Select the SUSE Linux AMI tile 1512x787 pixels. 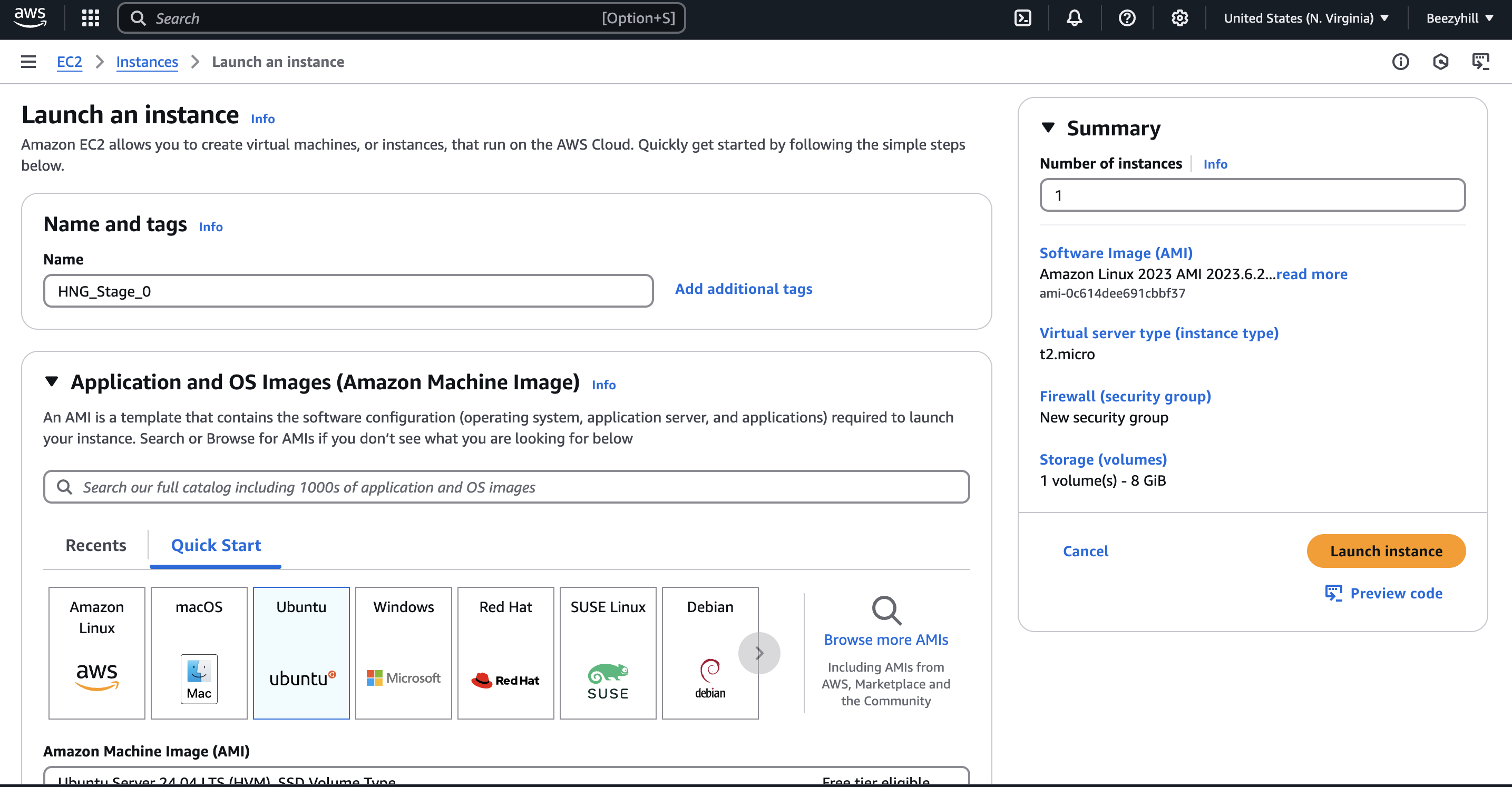tap(608, 653)
